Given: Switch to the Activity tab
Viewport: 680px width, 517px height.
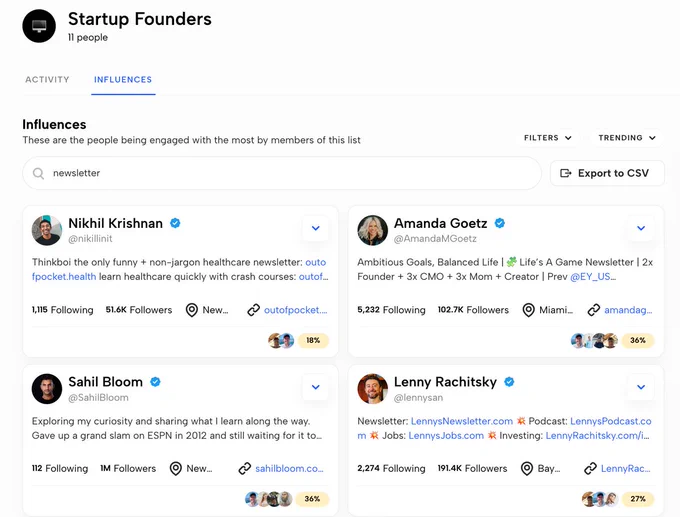Looking at the screenshot, I should click(47, 80).
